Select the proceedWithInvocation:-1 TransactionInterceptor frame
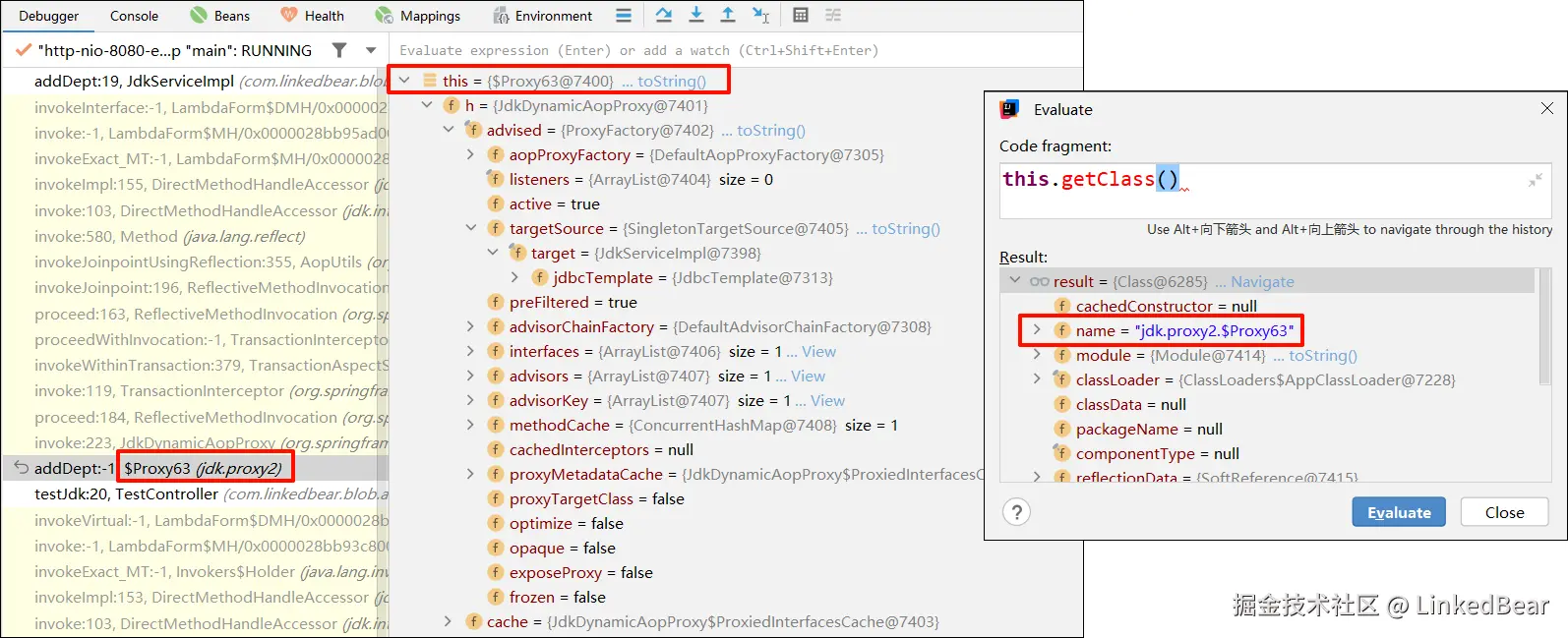 [195, 339]
